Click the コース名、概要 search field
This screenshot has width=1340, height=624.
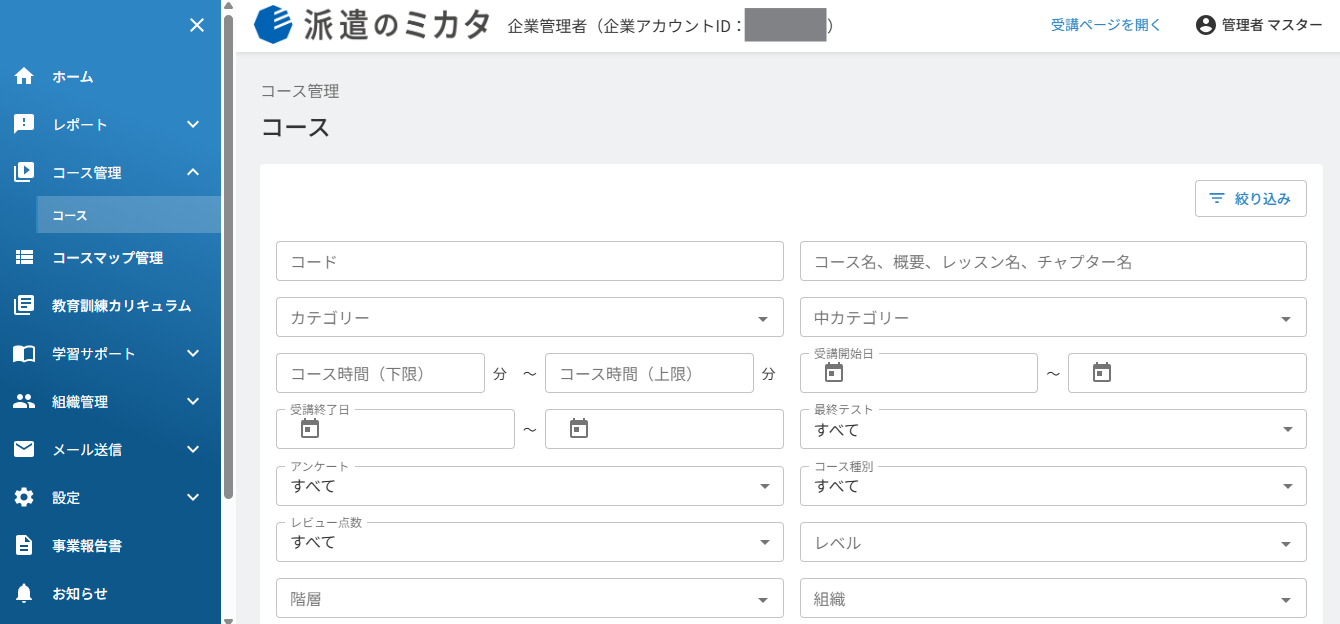pyautogui.click(x=1053, y=261)
